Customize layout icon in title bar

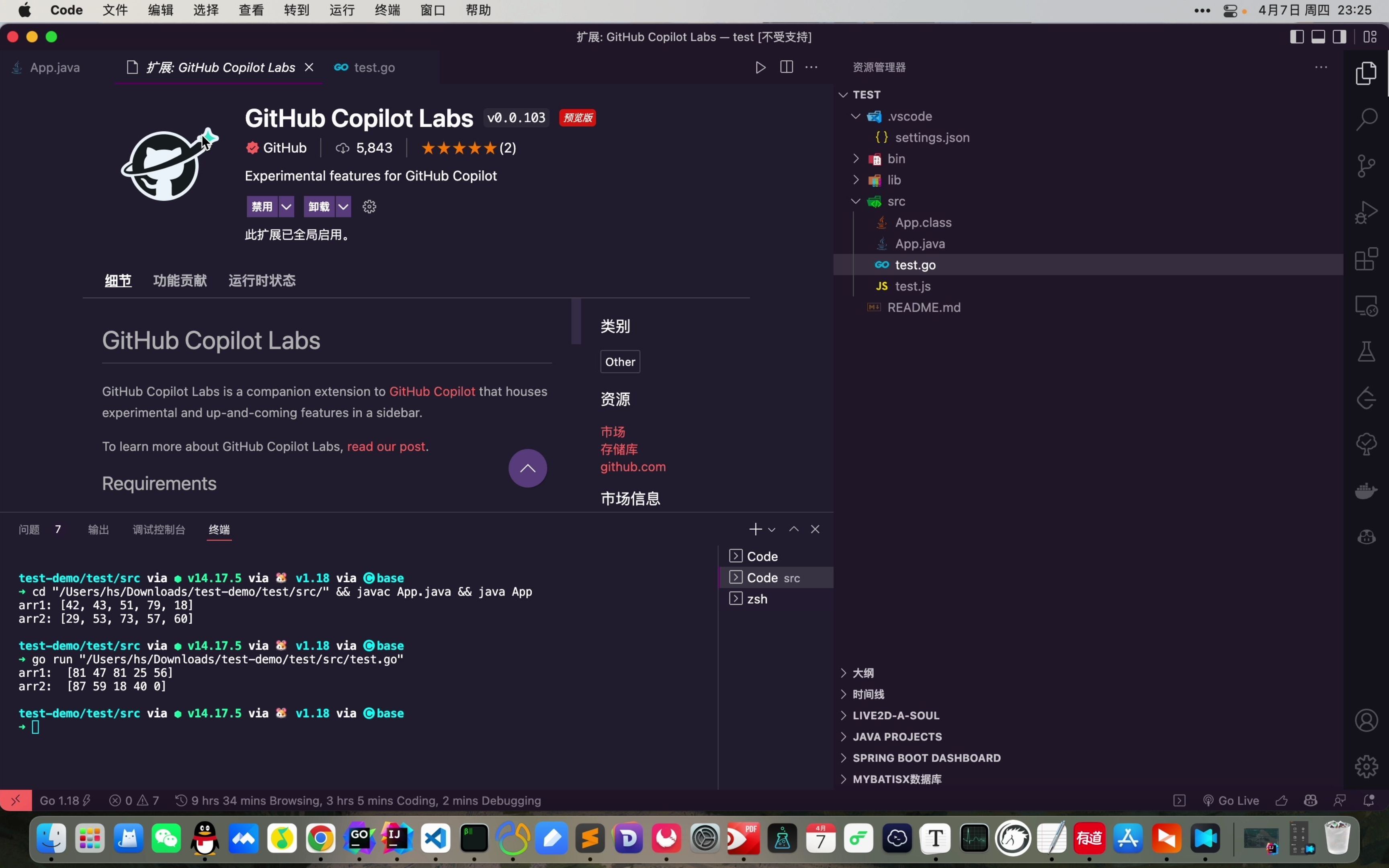click(x=1370, y=37)
